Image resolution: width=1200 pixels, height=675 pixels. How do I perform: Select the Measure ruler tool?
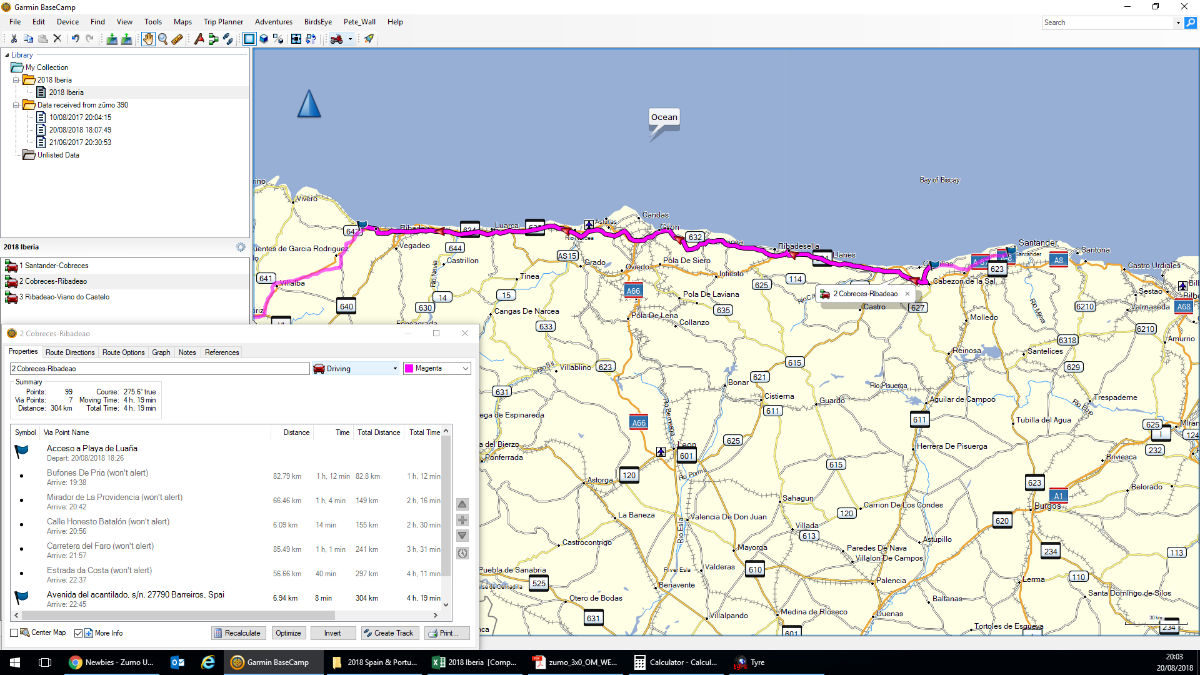coord(177,39)
